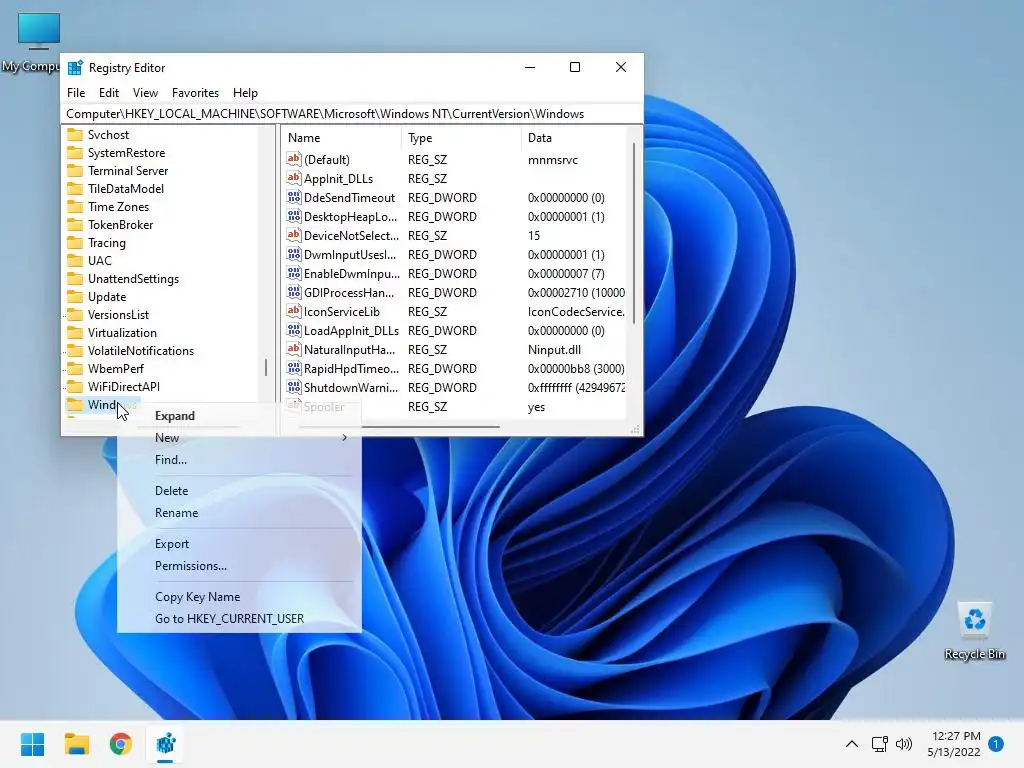Select the WbemPerf key
Screen dimensions: 1024x768
(116, 368)
